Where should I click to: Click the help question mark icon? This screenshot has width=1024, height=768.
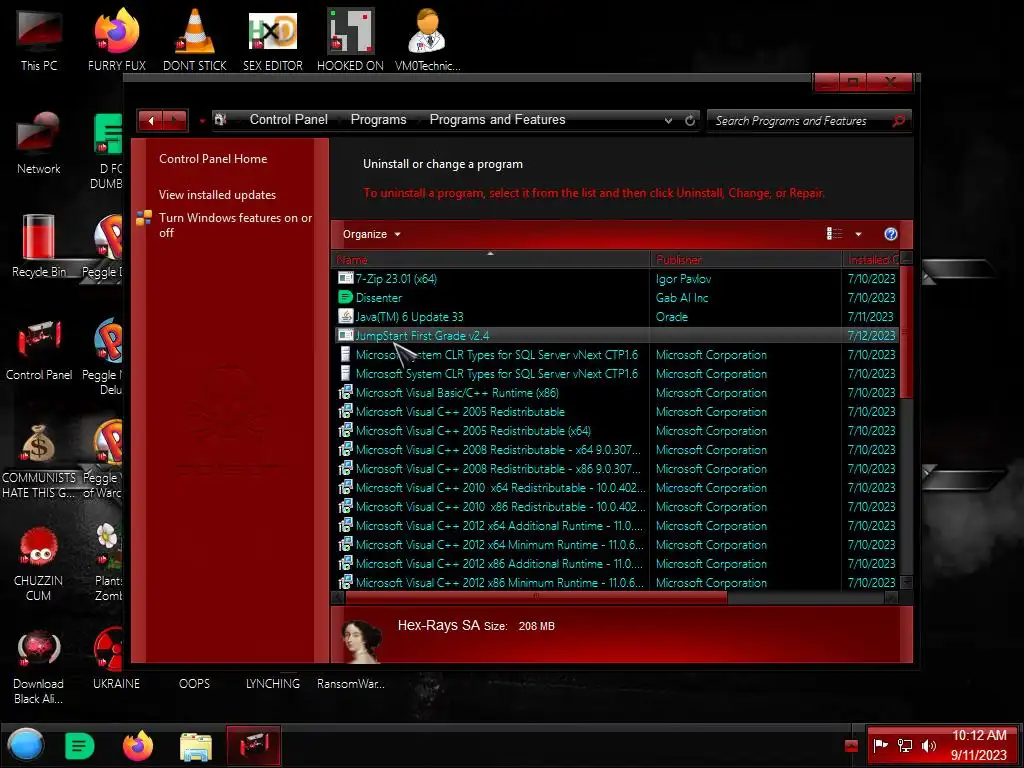(x=890, y=234)
